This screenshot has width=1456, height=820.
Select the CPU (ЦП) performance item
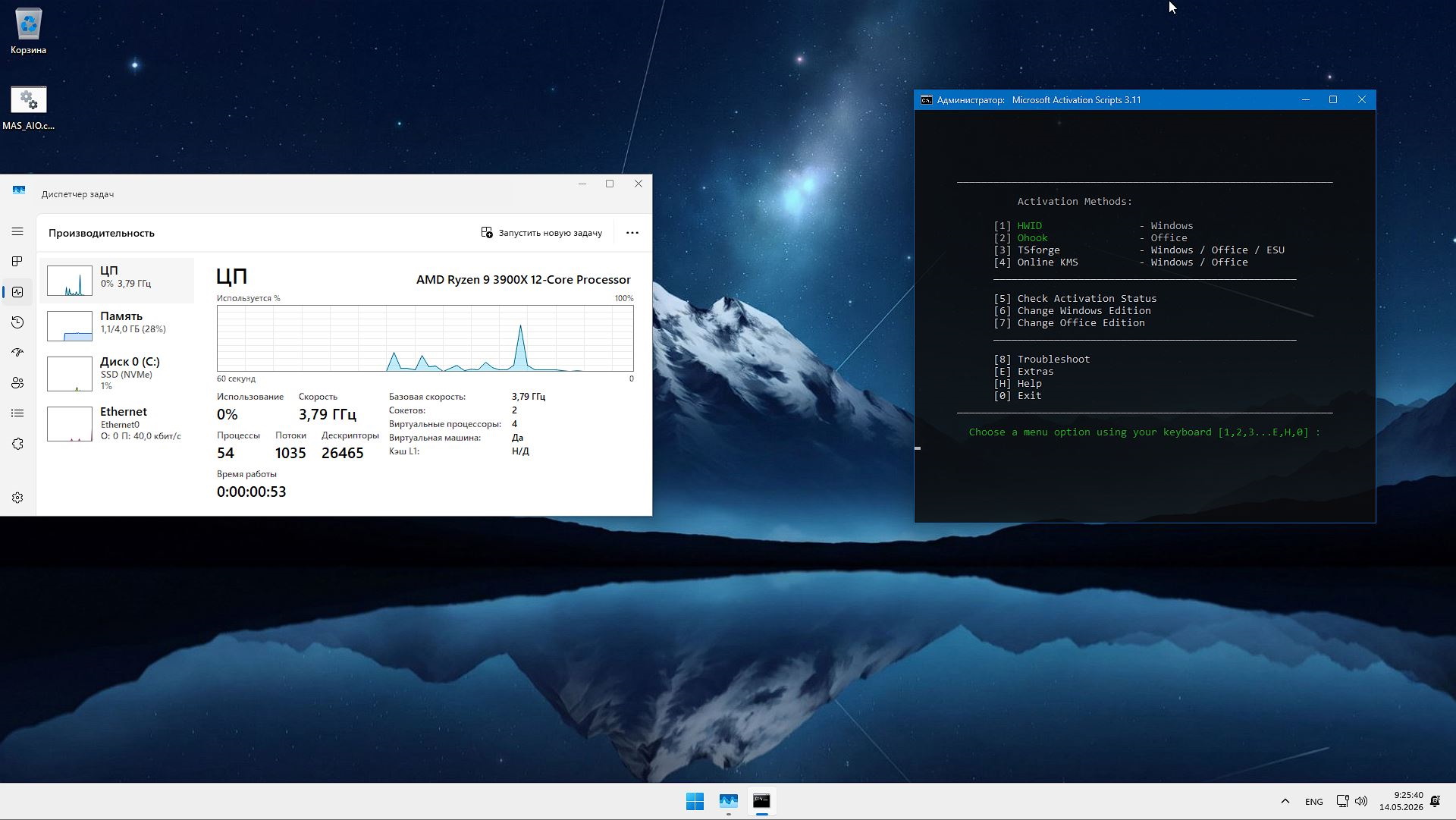pos(118,280)
